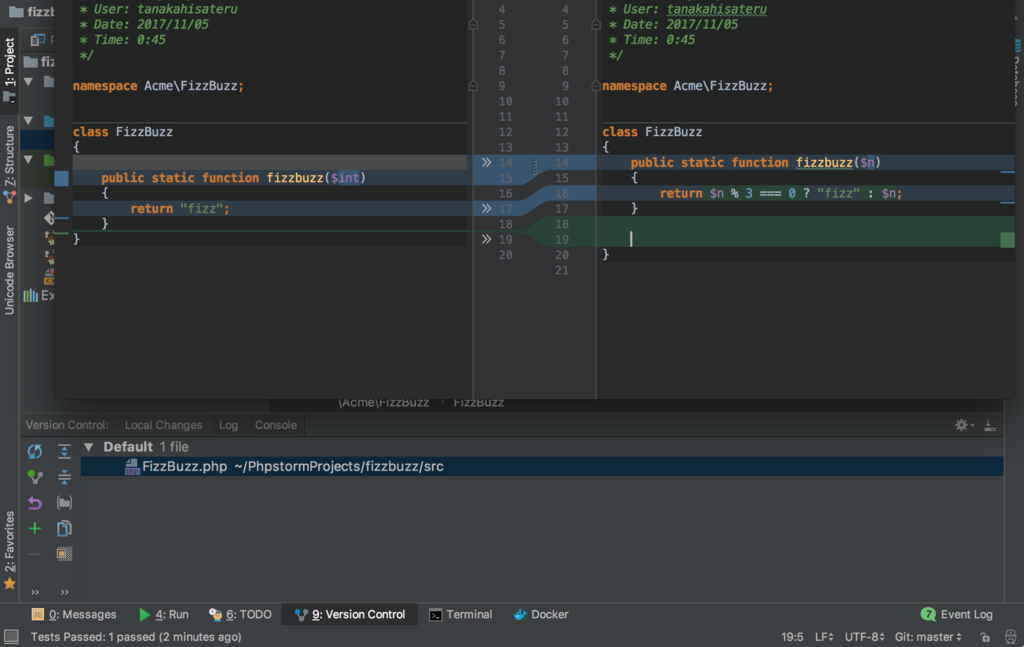Open the 2: Favorites side tab
1024x647 pixels.
(10, 550)
